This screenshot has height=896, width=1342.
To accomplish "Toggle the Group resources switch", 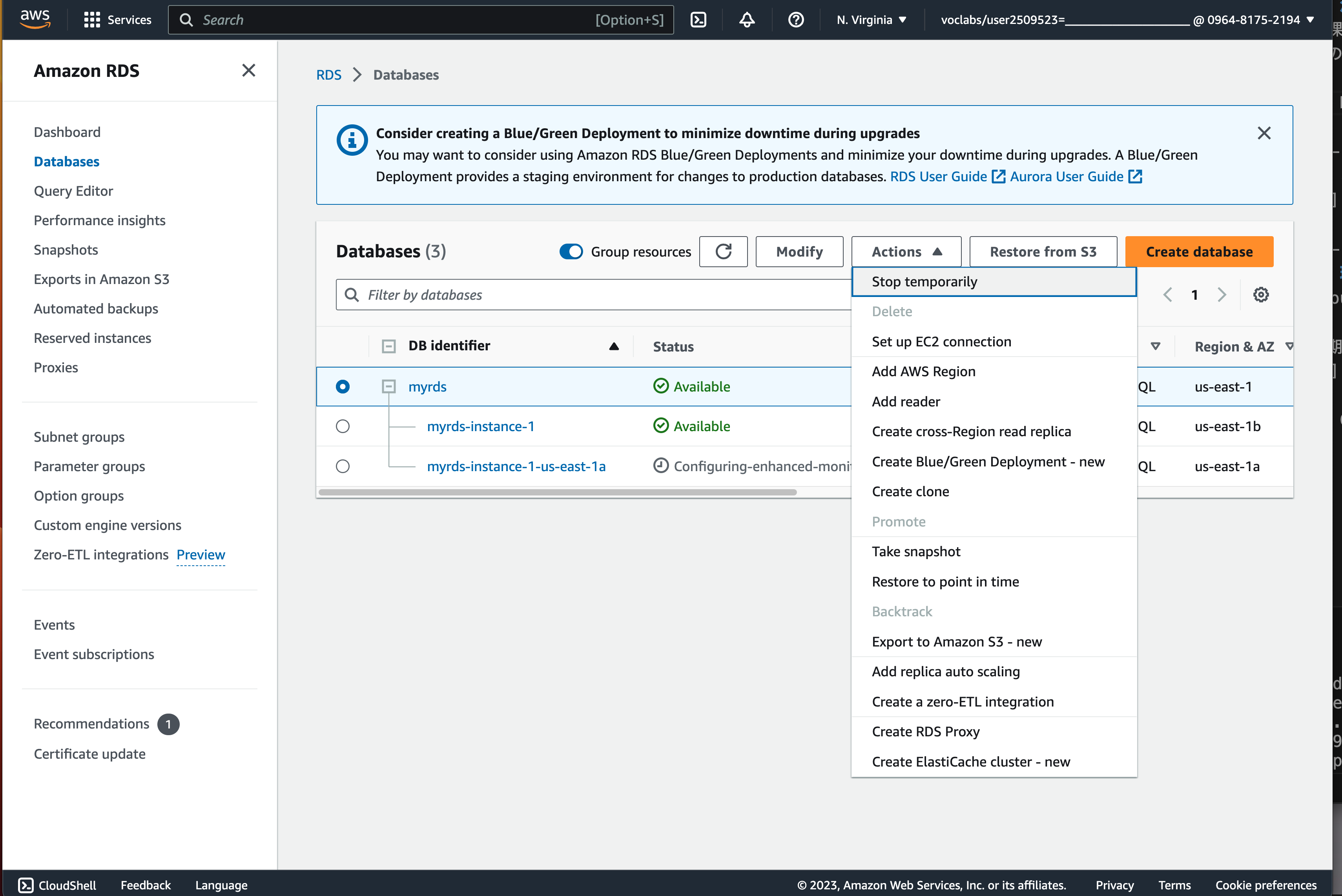I will click(x=571, y=251).
